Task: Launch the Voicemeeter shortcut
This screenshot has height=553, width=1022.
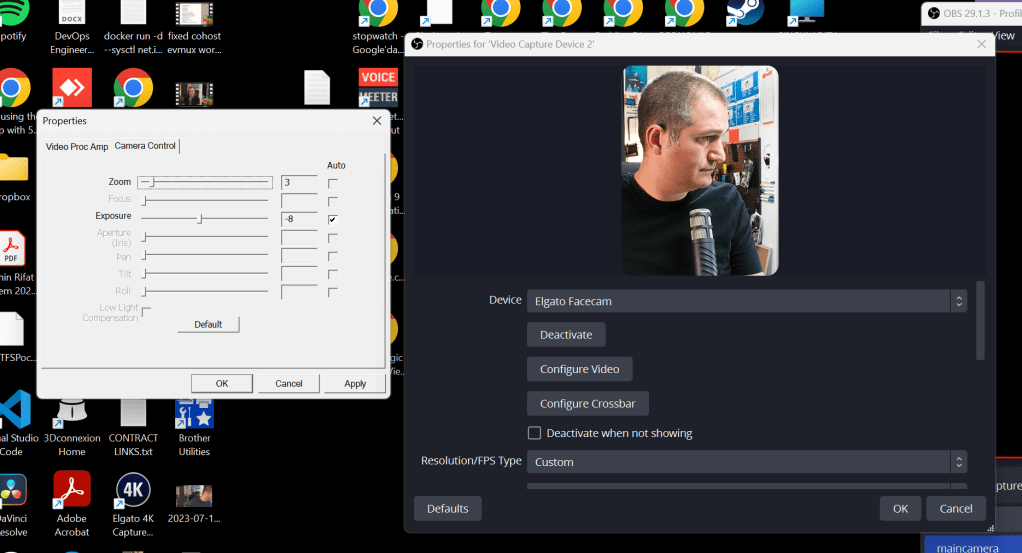Action: 378,87
